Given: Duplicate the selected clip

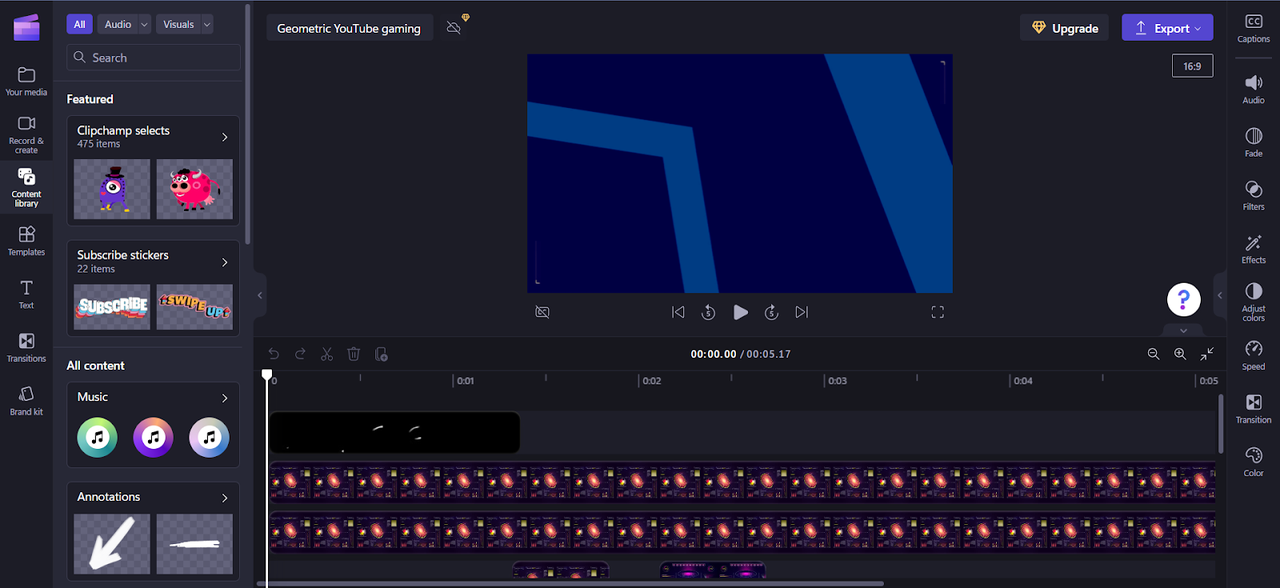Looking at the screenshot, I should pos(380,354).
